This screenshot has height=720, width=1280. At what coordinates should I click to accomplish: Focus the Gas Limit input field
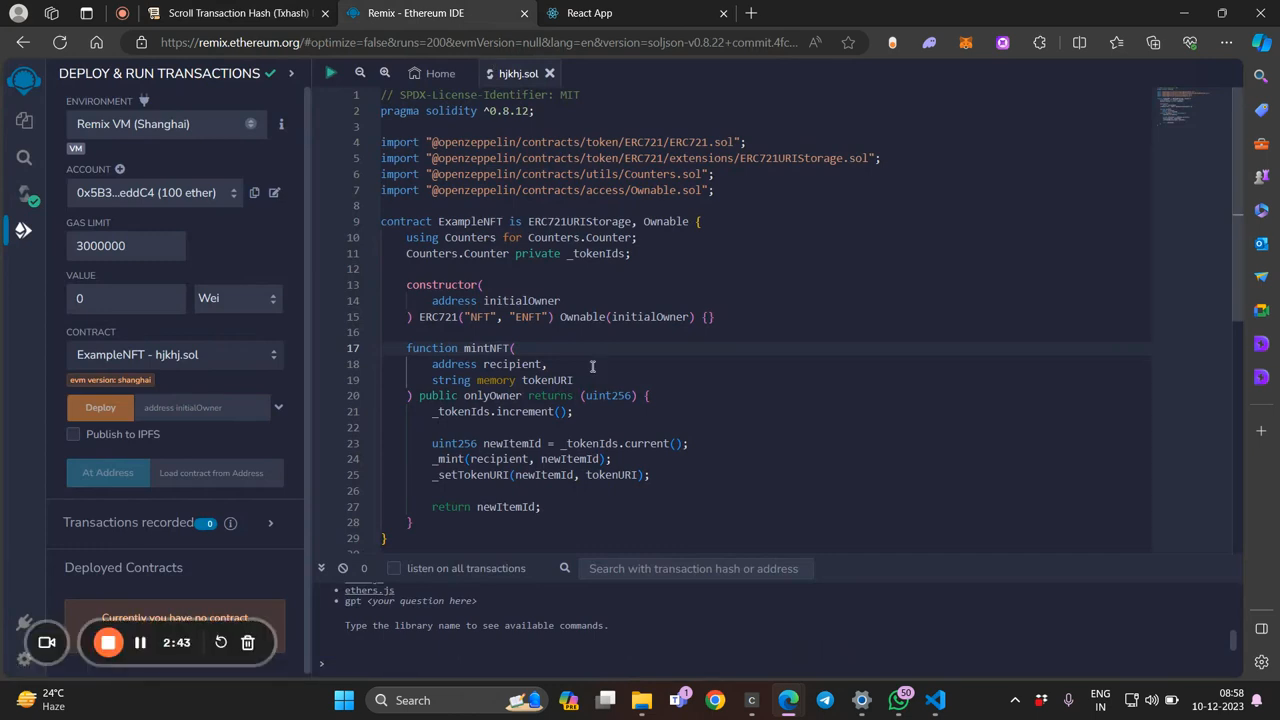coord(126,245)
